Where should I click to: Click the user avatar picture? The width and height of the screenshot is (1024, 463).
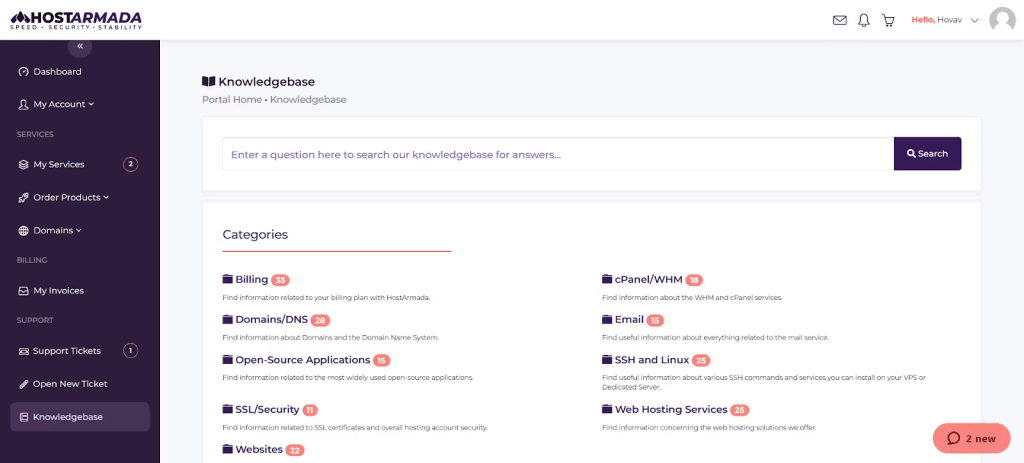pos(1002,20)
